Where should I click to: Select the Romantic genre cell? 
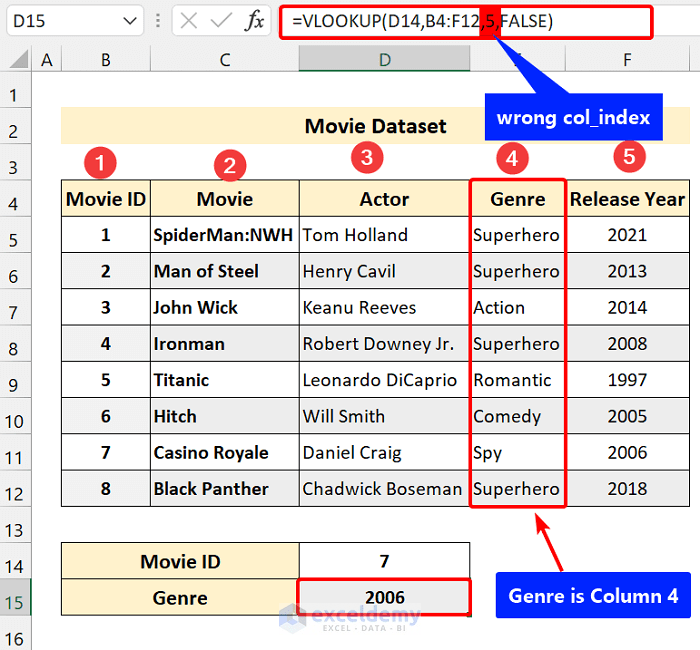(x=518, y=380)
